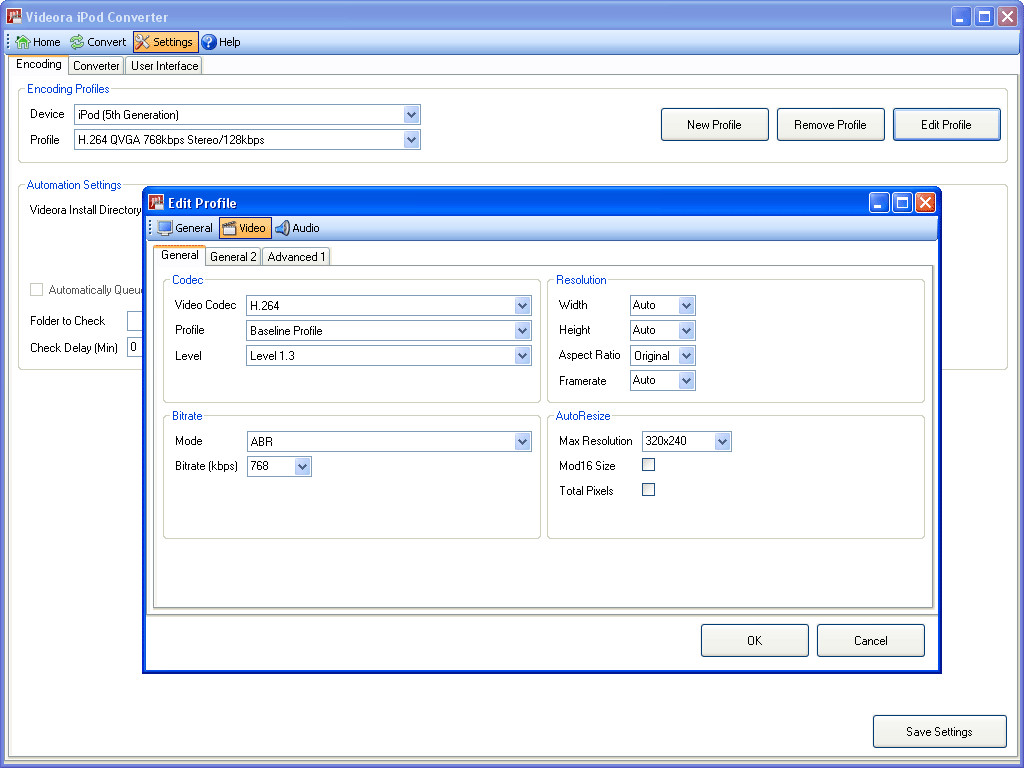Open the Framerate dropdown

coord(686,380)
